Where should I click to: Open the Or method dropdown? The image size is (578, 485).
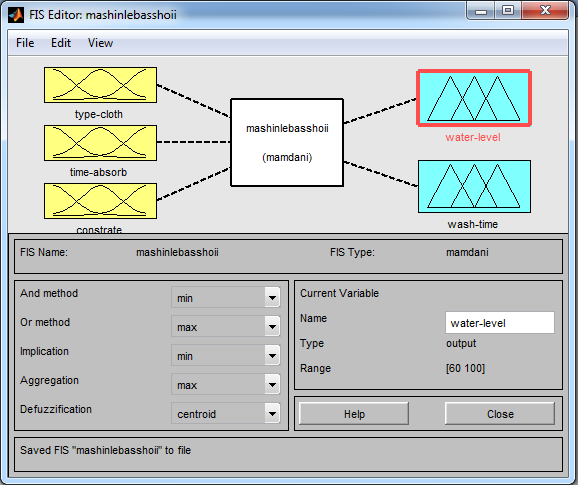226,327
